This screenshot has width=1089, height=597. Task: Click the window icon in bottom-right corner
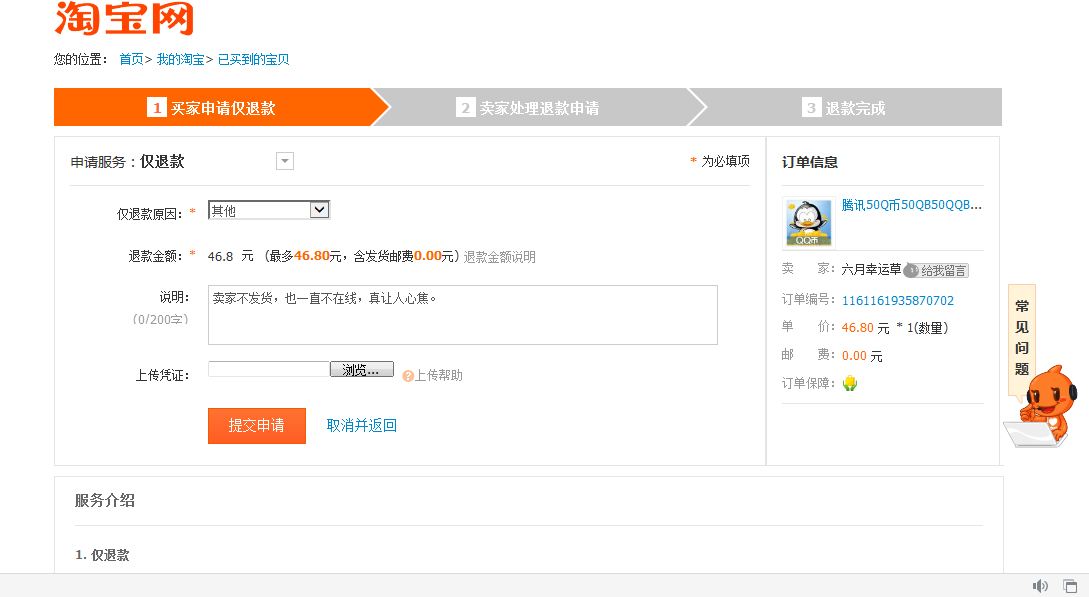pos(1070,586)
